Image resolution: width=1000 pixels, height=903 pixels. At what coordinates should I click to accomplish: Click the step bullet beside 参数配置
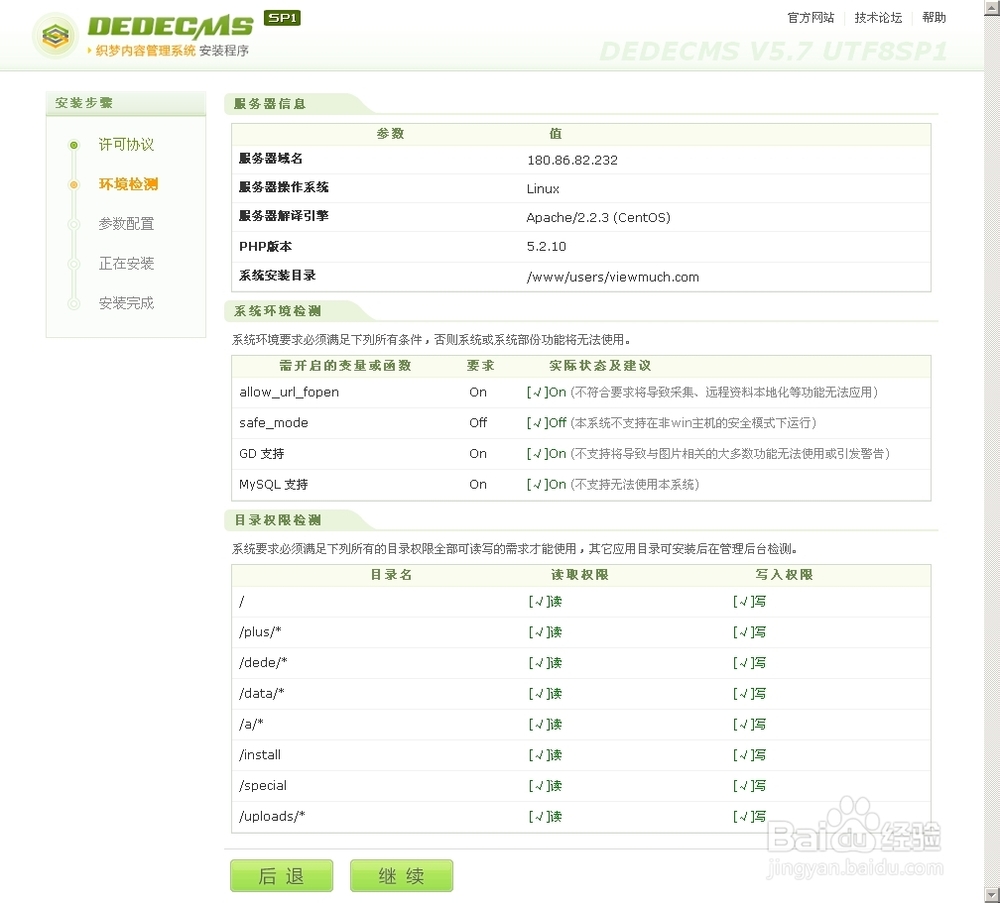click(x=74, y=224)
